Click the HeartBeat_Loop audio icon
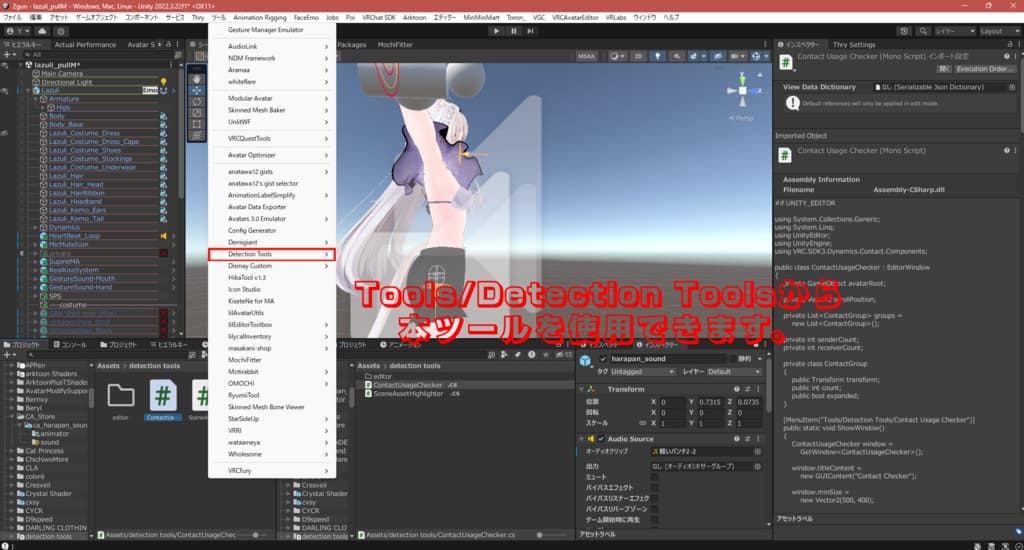Image resolution: width=1024 pixels, height=550 pixels. [x=163, y=236]
